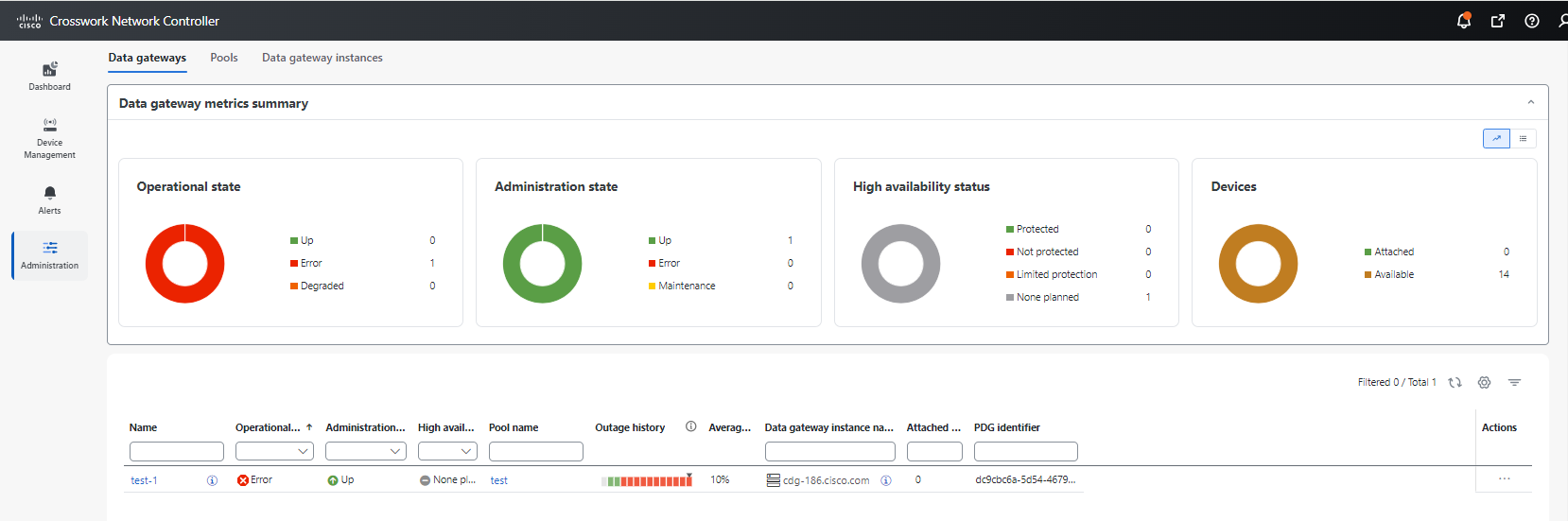Image resolution: width=1568 pixels, height=521 pixels.
Task: Refresh the data gateways table
Action: 1455,382
